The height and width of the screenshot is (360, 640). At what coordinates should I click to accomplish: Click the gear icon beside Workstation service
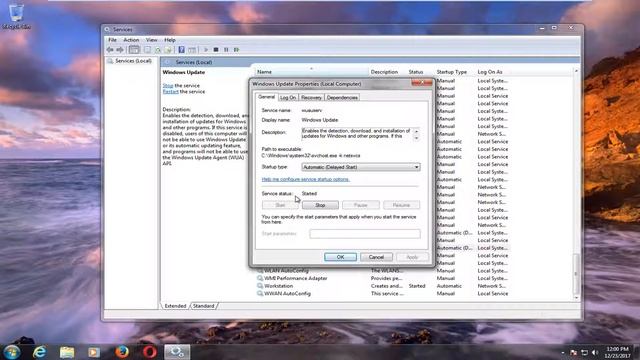click(260, 286)
